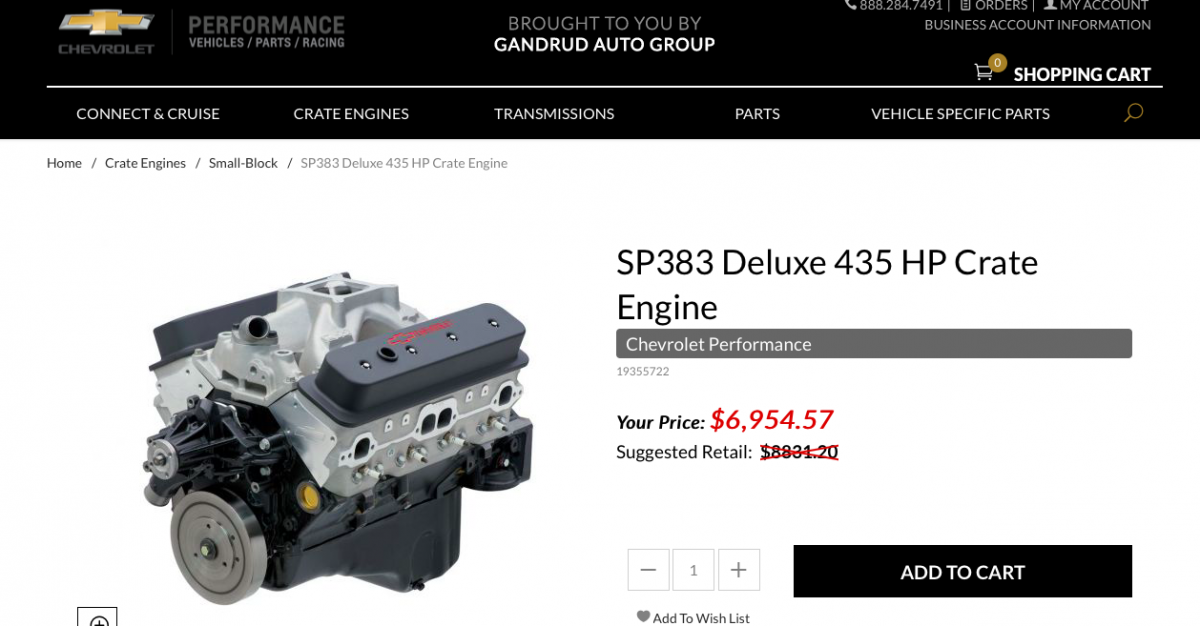Open Business Account Information link
This screenshot has height=626, width=1200.
tap(1037, 25)
